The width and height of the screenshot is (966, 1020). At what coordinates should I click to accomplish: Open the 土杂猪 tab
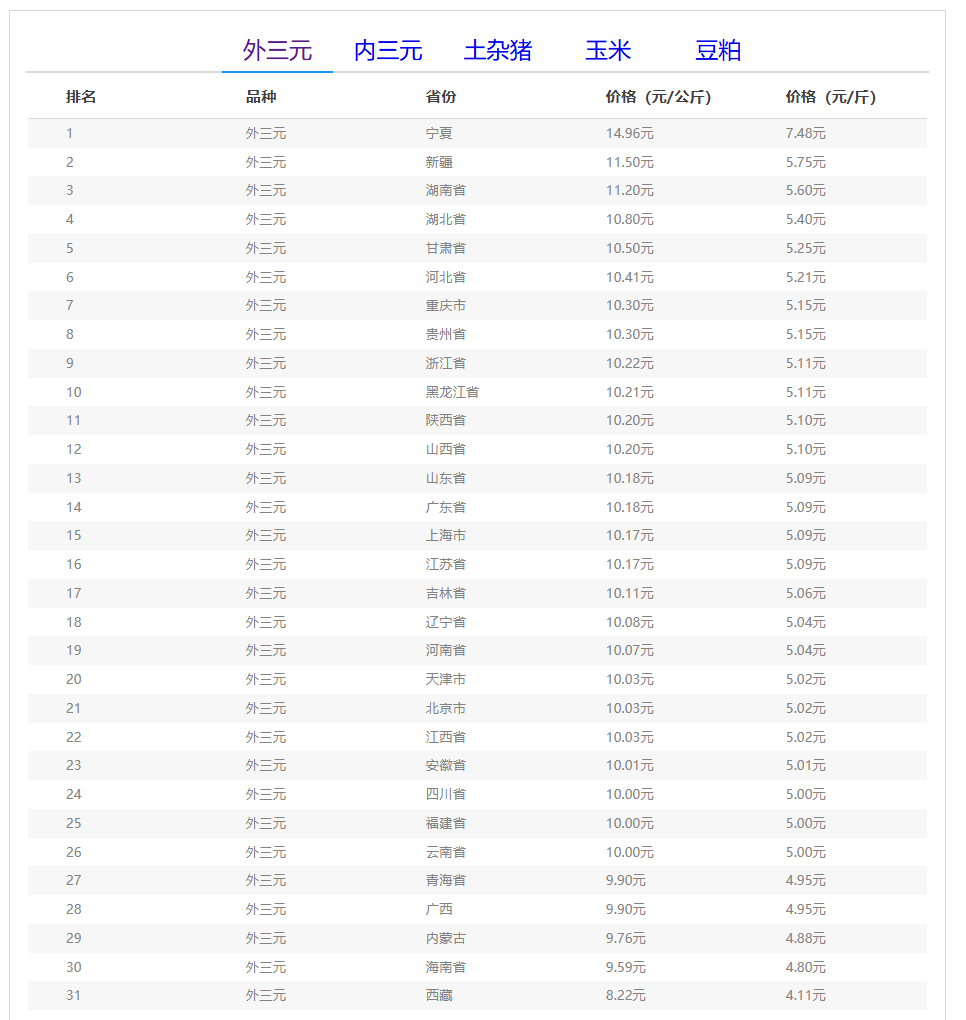point(498,50)
